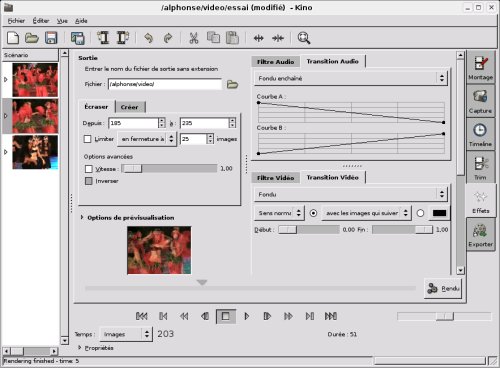500x368 pixels.
Task: Cut the scene with the scissors icon
Action: coord(194,38)
